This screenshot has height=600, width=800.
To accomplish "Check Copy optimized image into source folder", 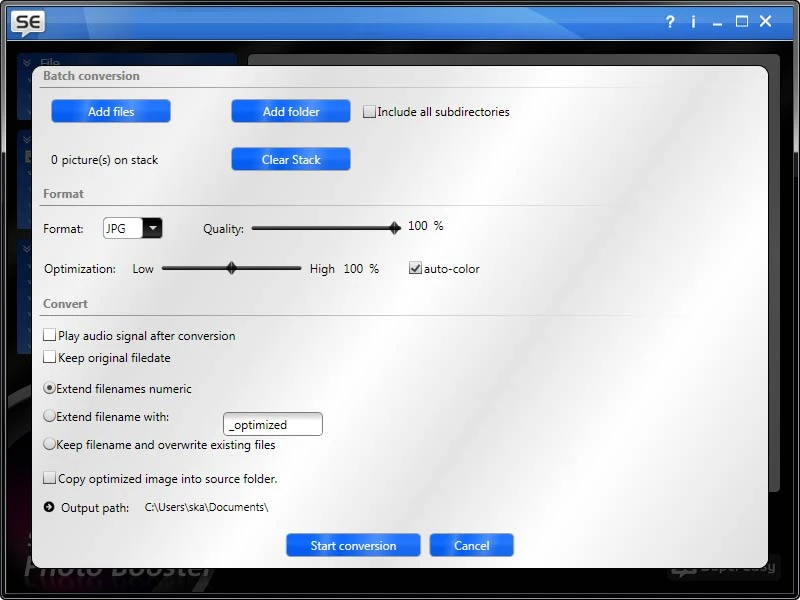I will (x=49, y=478).
